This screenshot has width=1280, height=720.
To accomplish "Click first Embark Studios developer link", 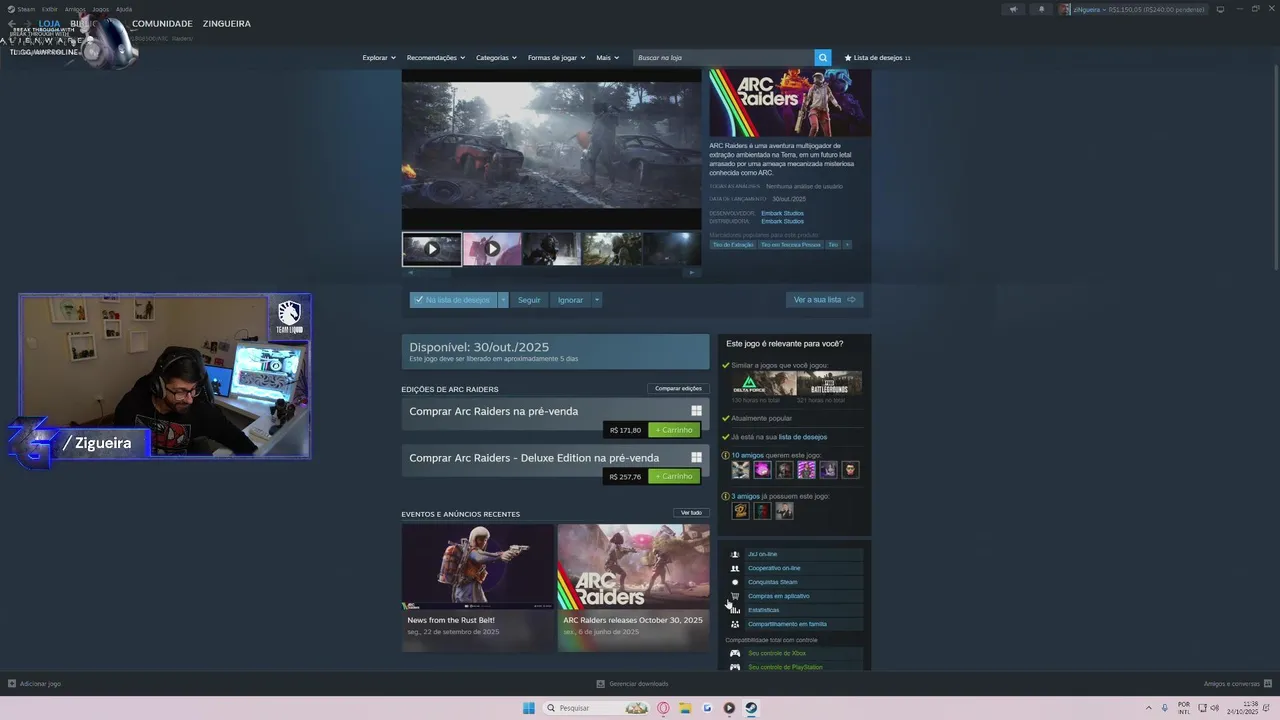I will [782, 213].
